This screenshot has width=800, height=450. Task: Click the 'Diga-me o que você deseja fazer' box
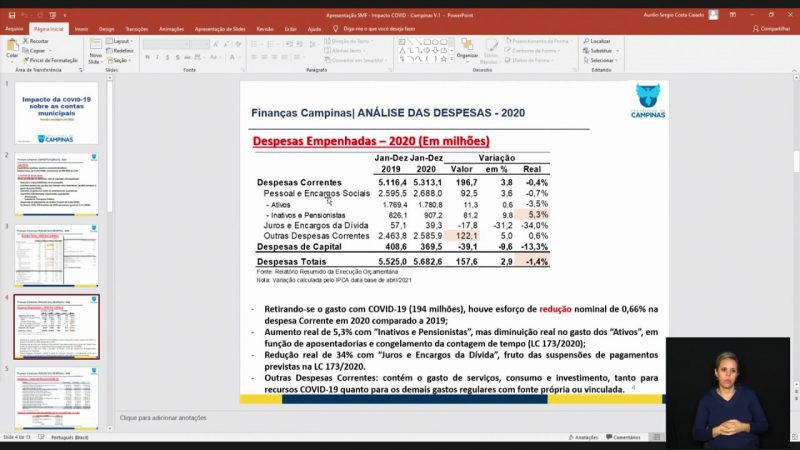(x=376, y=29)
